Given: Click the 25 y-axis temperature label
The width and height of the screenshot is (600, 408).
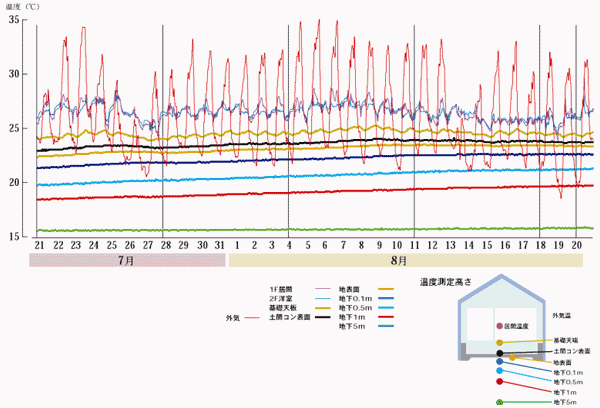Looking at the screenshot, I should tap(14, 128).
